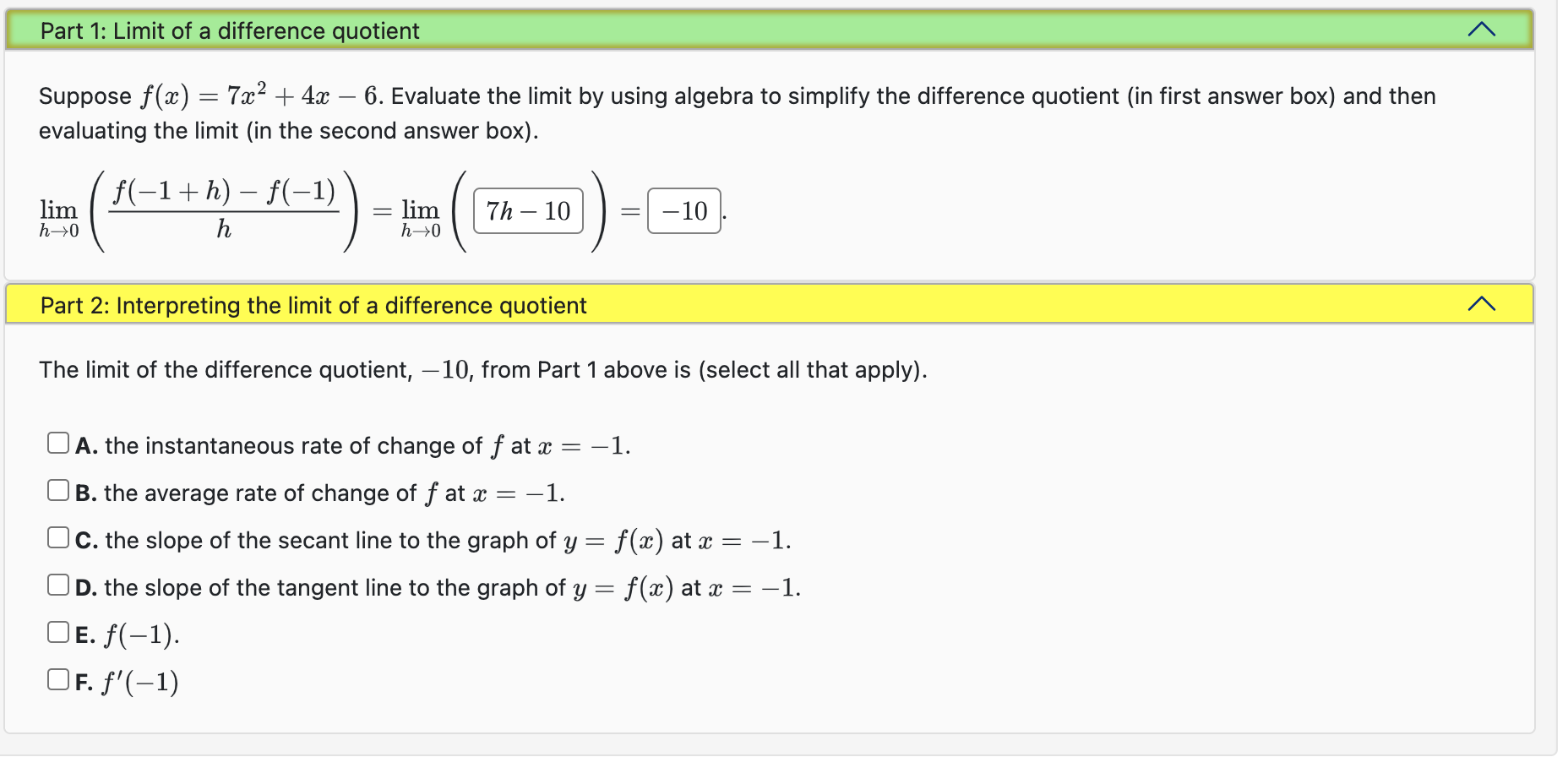This screenshot has width=1568, height=757.
Task: Collapse Part 2 using its chevron arrow
Action: [1481, 302]
